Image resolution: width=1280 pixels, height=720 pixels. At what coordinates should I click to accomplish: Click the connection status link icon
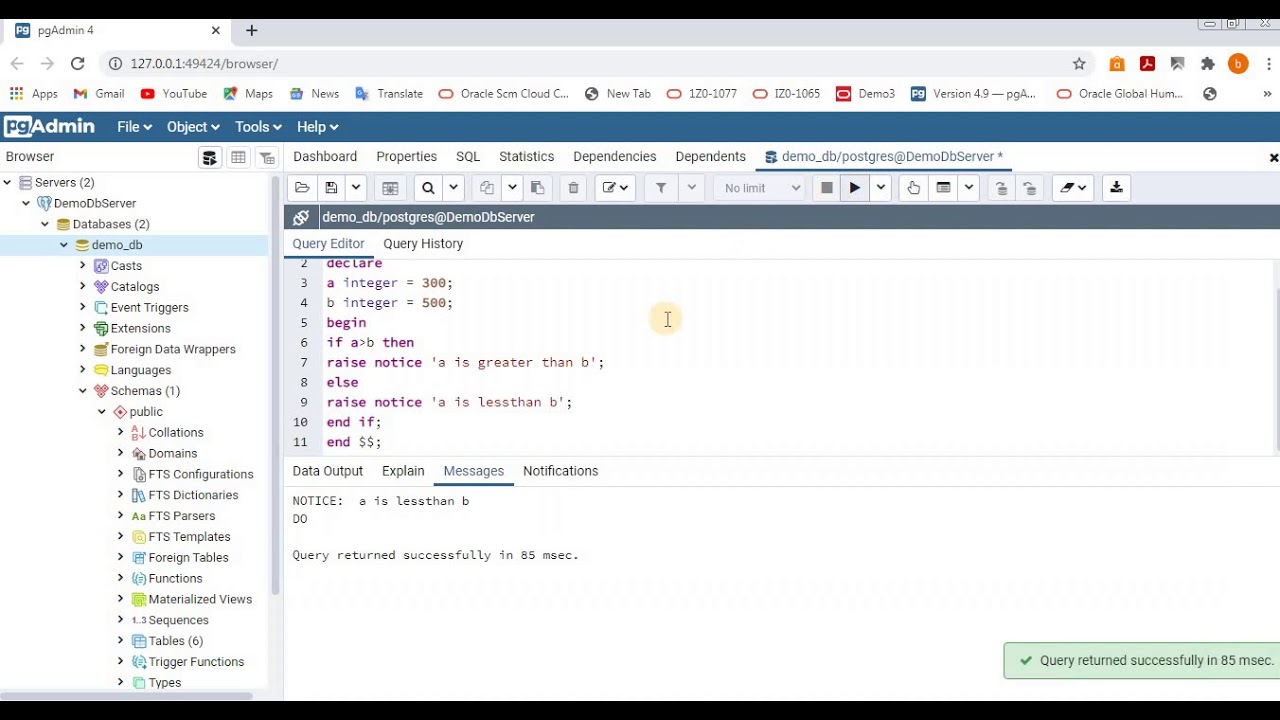point(301,217)
